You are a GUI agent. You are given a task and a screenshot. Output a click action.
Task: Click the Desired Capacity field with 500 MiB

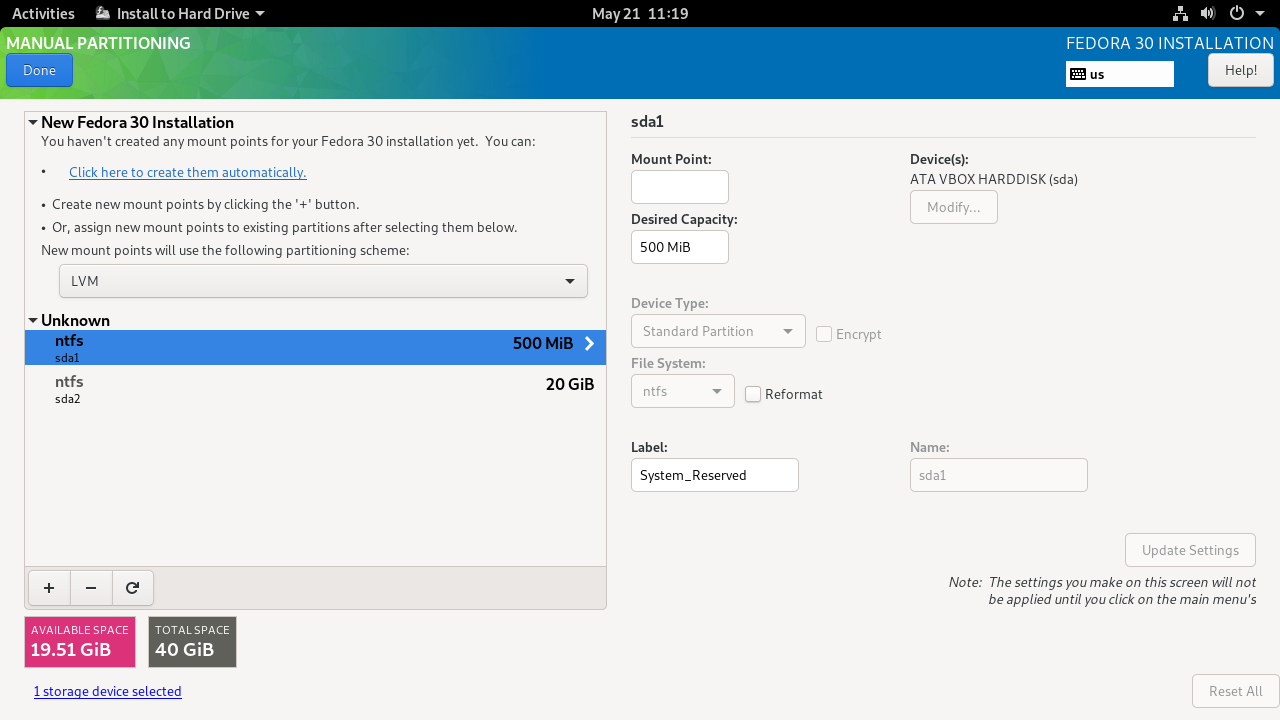pyautogui.click(x=680, y=247)
